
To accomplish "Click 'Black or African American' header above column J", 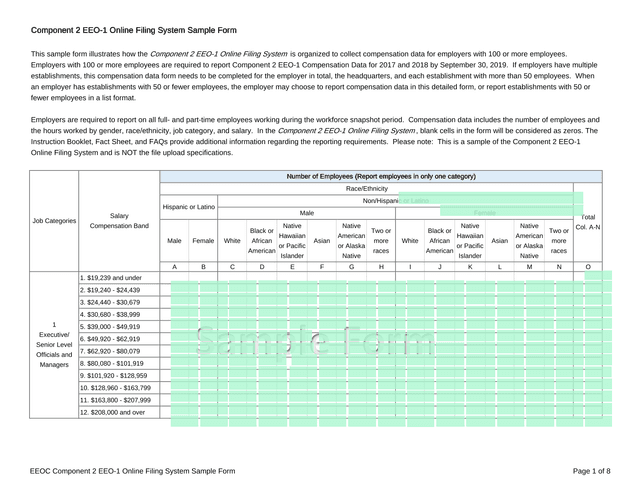I will pyautogui.click(x=440, y=241).
